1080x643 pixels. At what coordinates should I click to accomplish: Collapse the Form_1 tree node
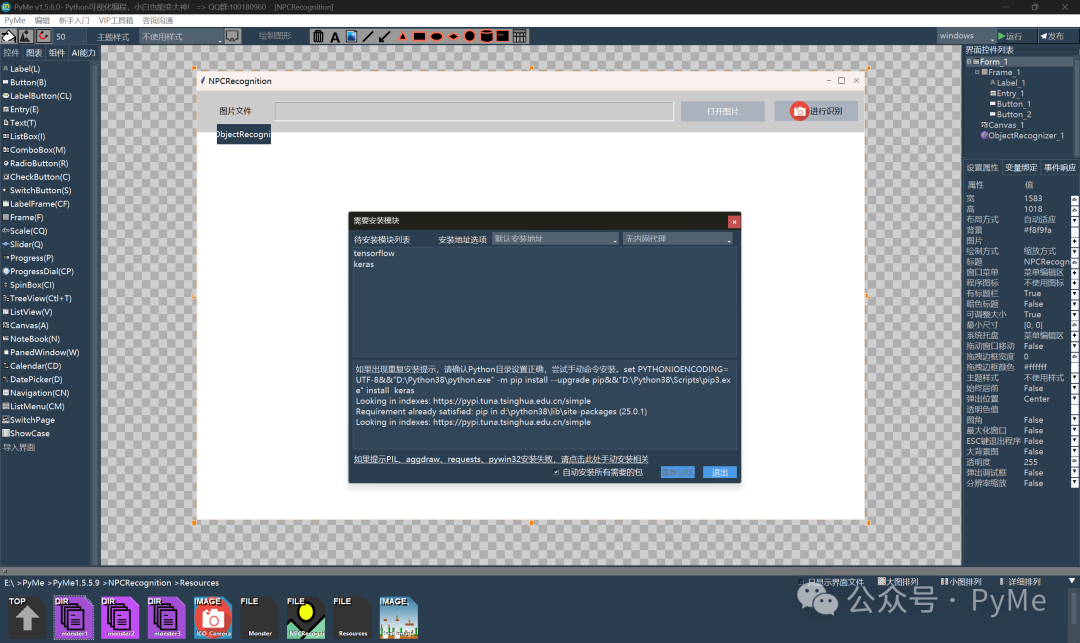click(x=969, y=61)
